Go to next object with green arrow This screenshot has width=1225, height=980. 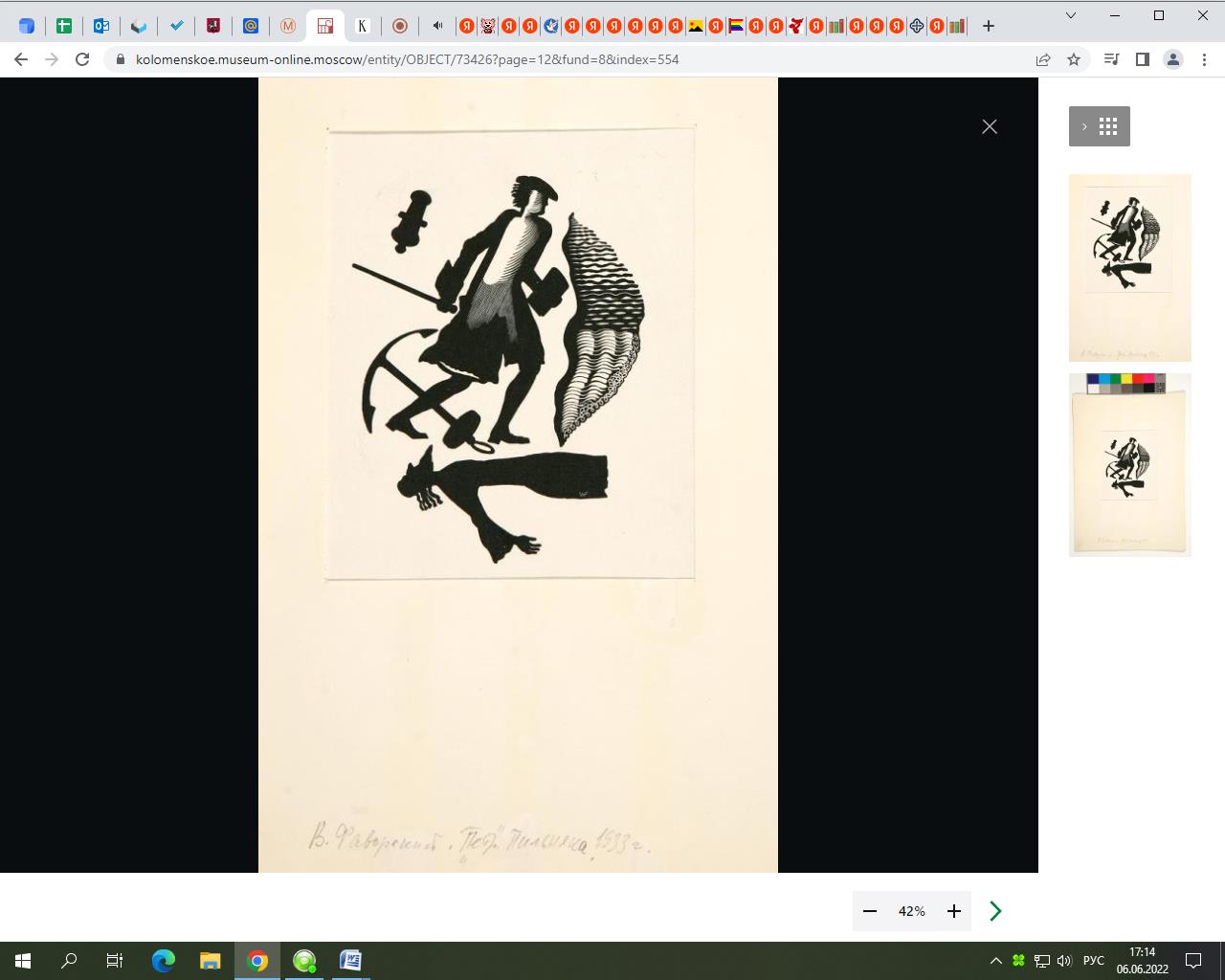(x=995, y=911)
